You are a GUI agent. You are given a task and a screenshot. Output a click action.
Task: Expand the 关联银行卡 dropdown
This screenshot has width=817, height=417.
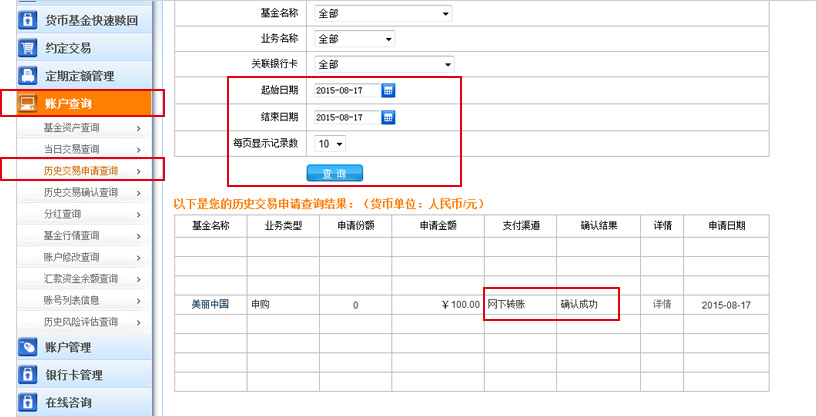[x=384, y=64]
